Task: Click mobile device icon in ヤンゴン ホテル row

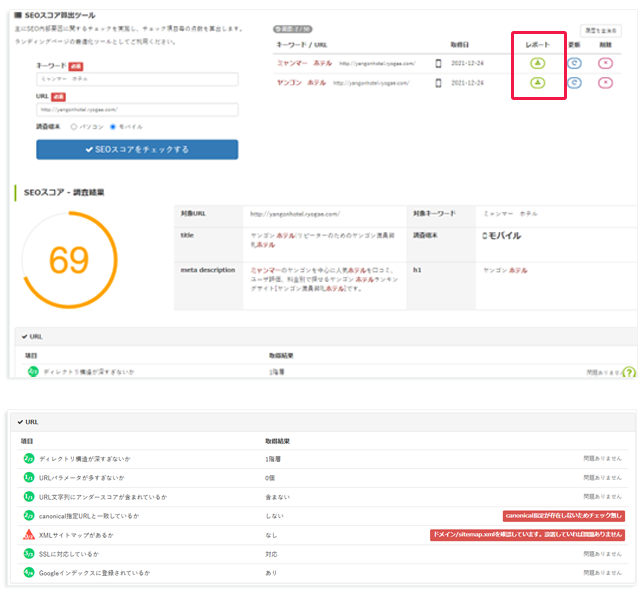Action: 438,83
